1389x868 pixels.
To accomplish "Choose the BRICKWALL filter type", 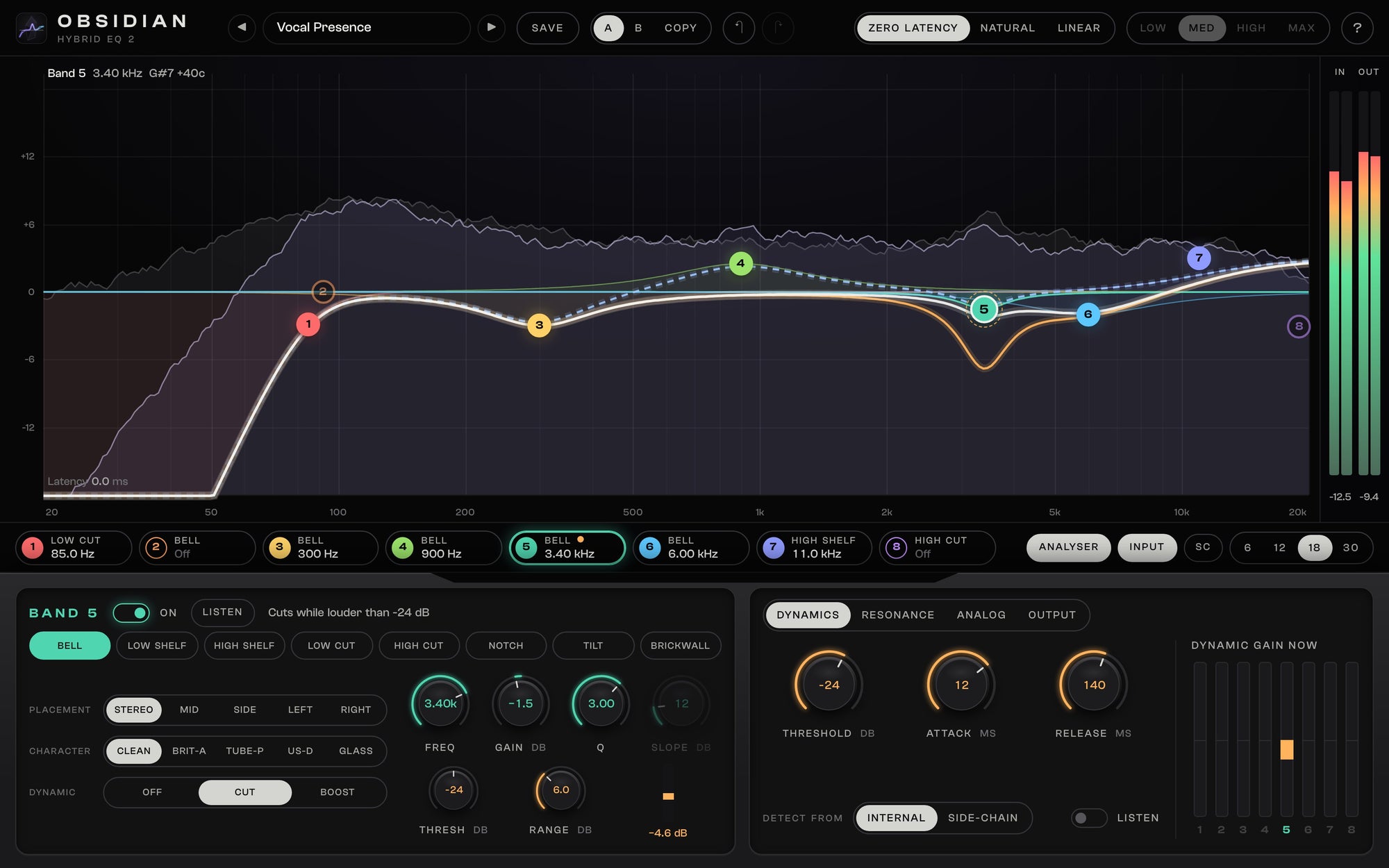I will click(x=680, y=646).
